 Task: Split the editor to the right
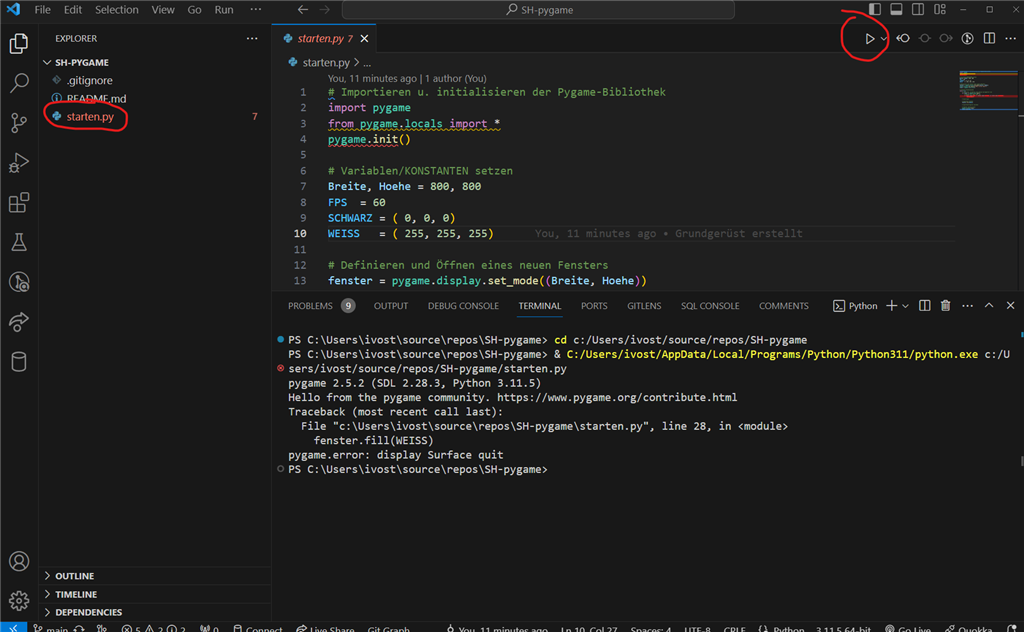[989, 39]
